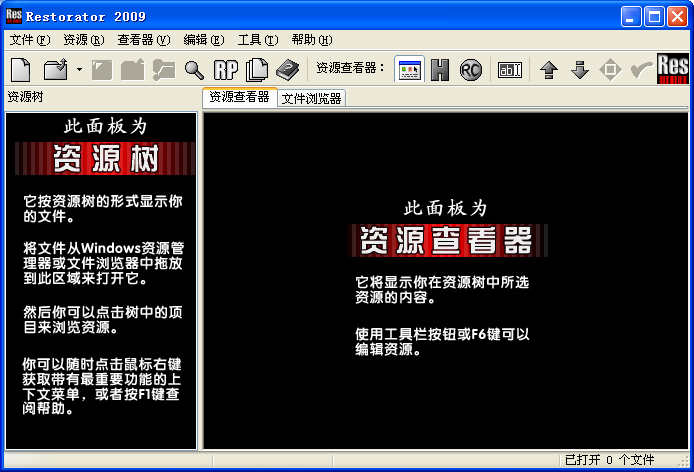Open the 查看器(V) menu
This screenshot has width=694, height=472.
(x=144, y=40)
